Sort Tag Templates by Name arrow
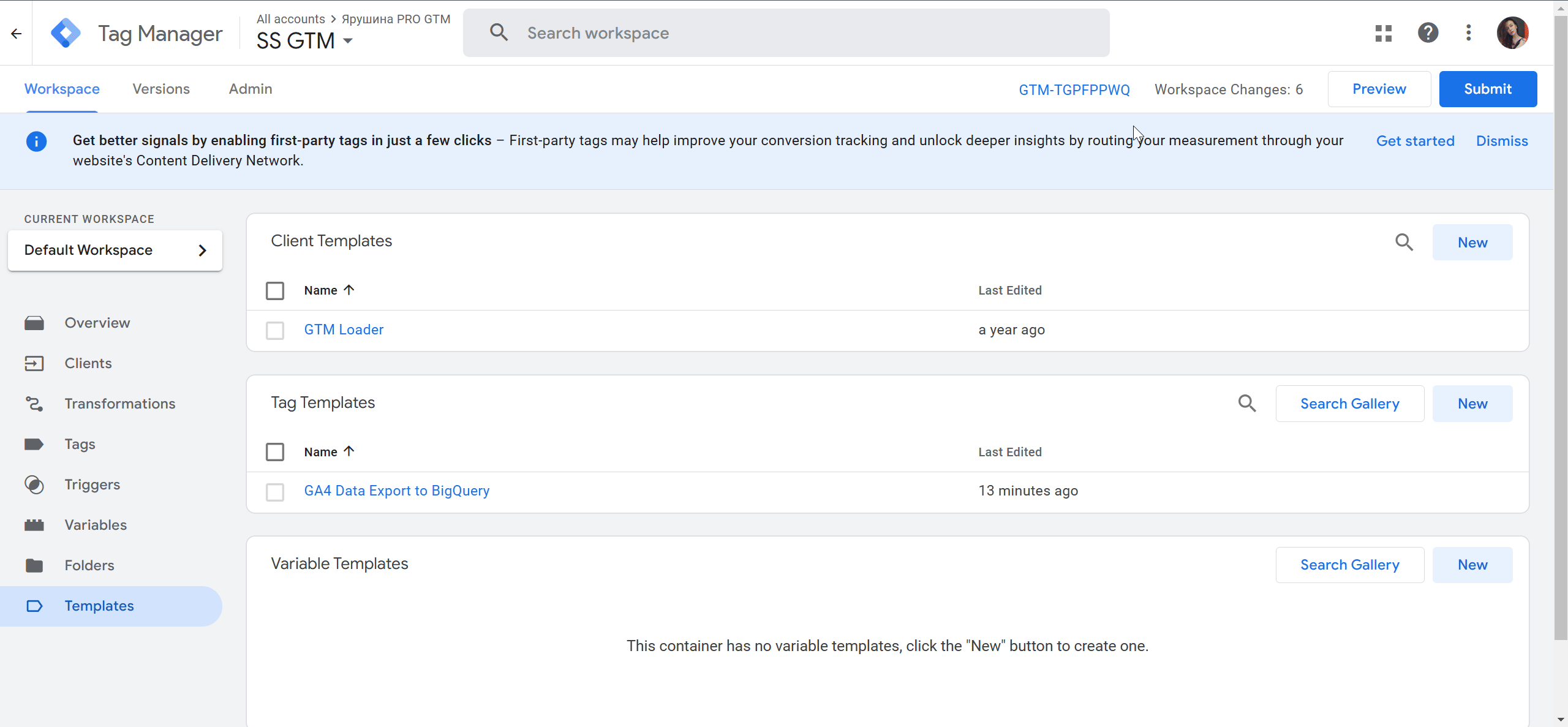 click(x=349, y=451)
